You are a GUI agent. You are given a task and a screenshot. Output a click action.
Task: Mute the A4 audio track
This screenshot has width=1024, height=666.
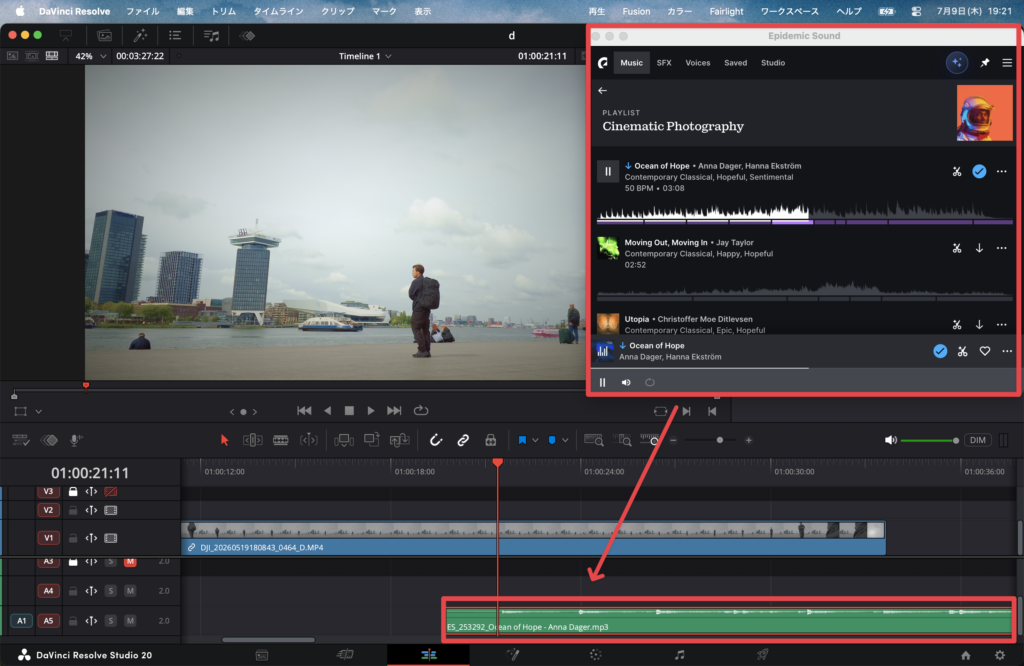coord(130,591)
